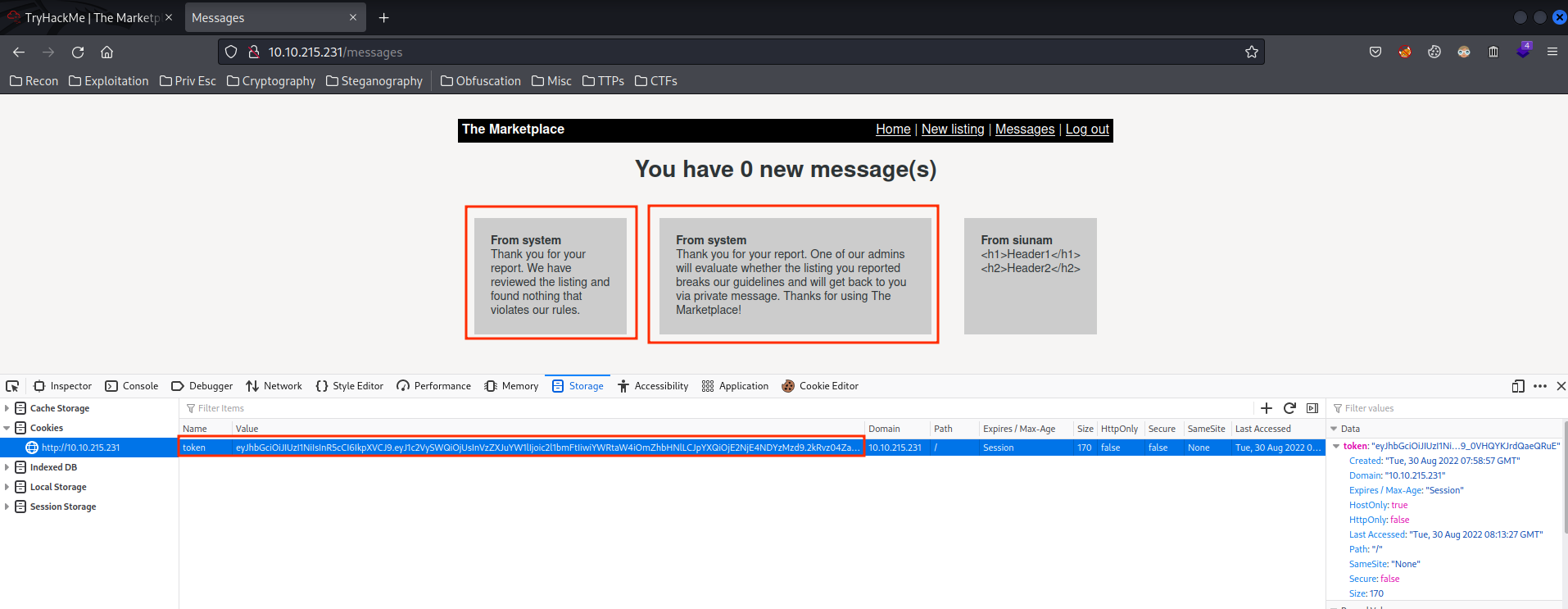Select the Storage tab
Image resolution: width=1568 pixels, height=609 pixels.
(x=578, y=386)
